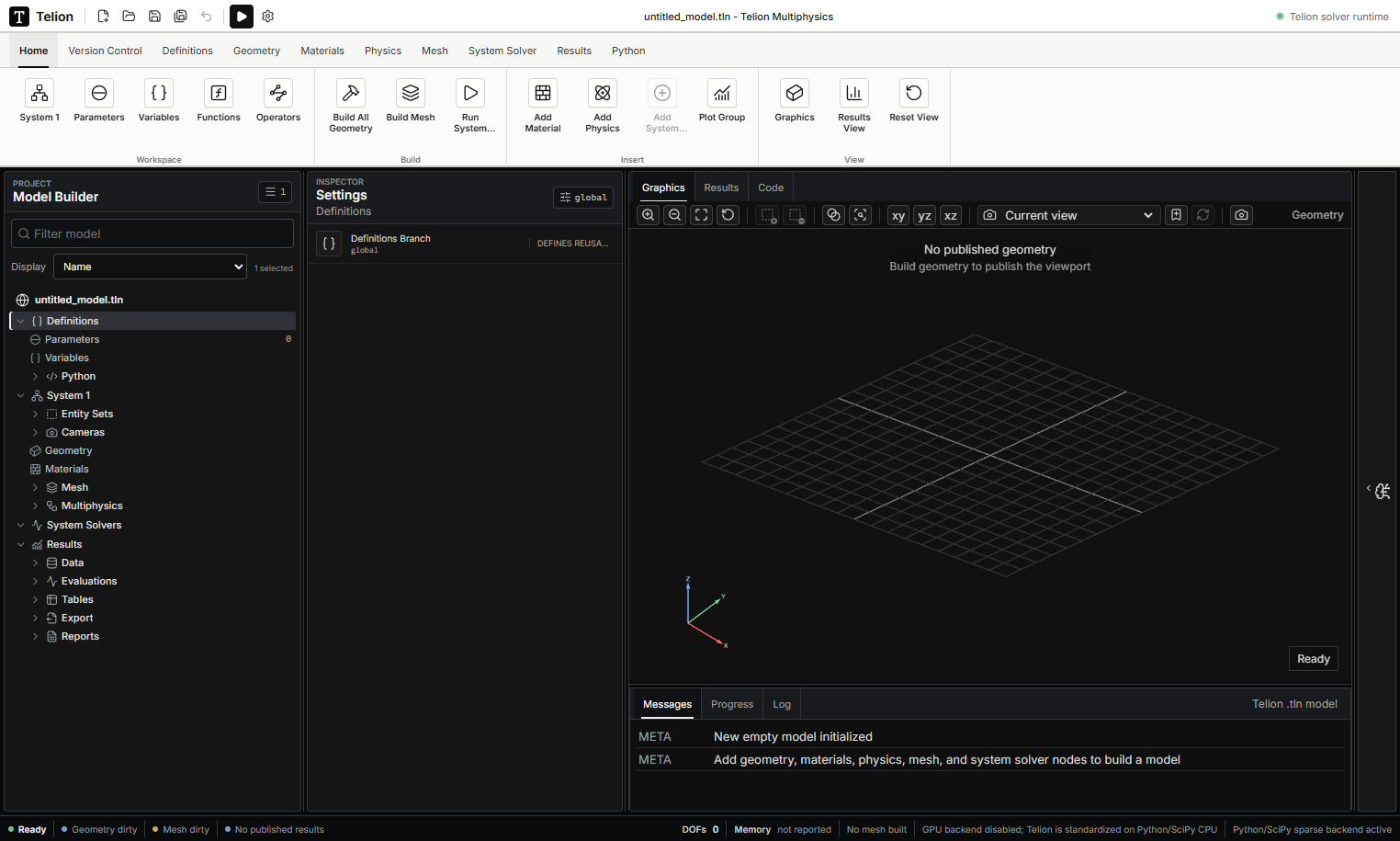Click Build All Geometry
This screenshot has height=841, width=1400.
point(351,107)
